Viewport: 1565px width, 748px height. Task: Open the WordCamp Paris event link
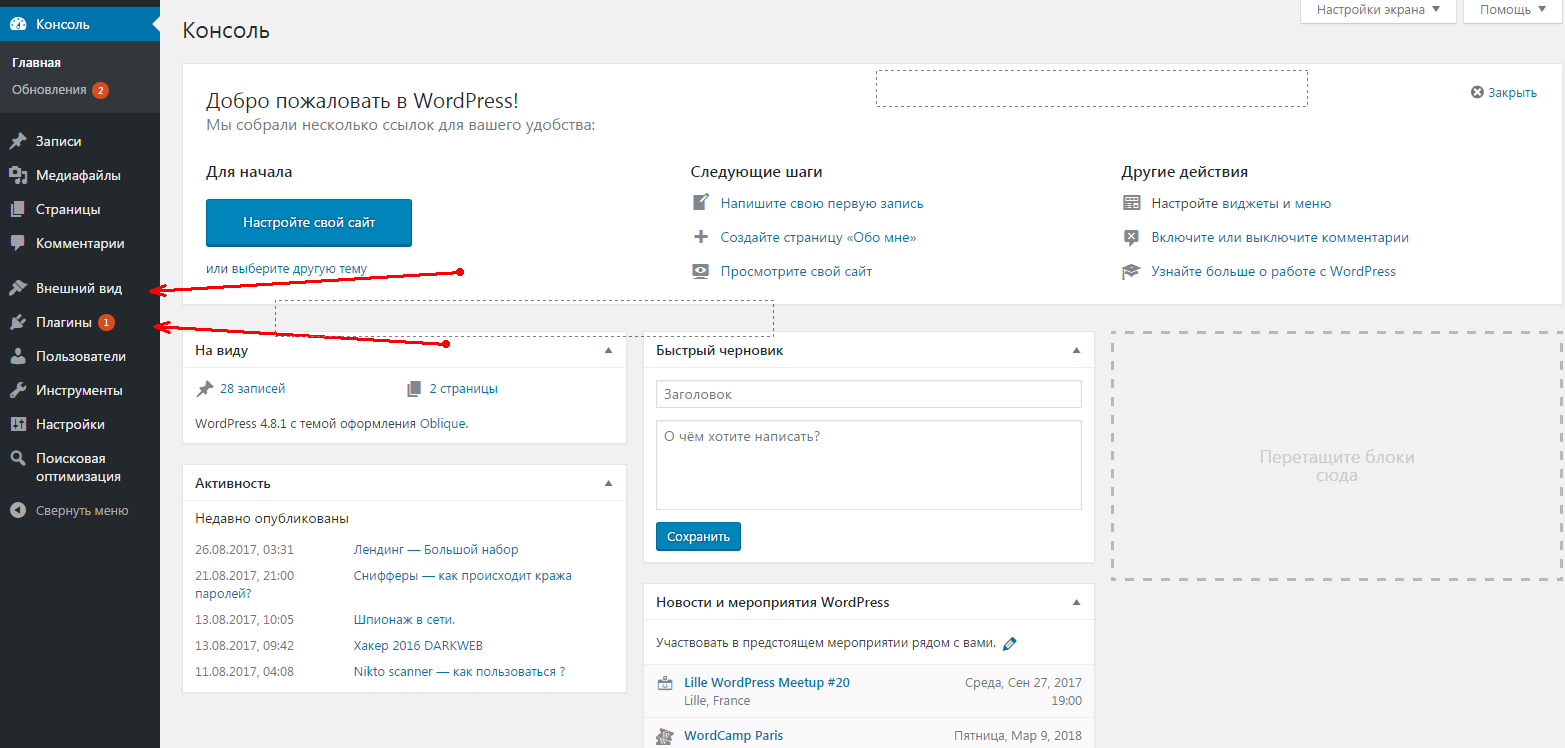coord(733,735)
